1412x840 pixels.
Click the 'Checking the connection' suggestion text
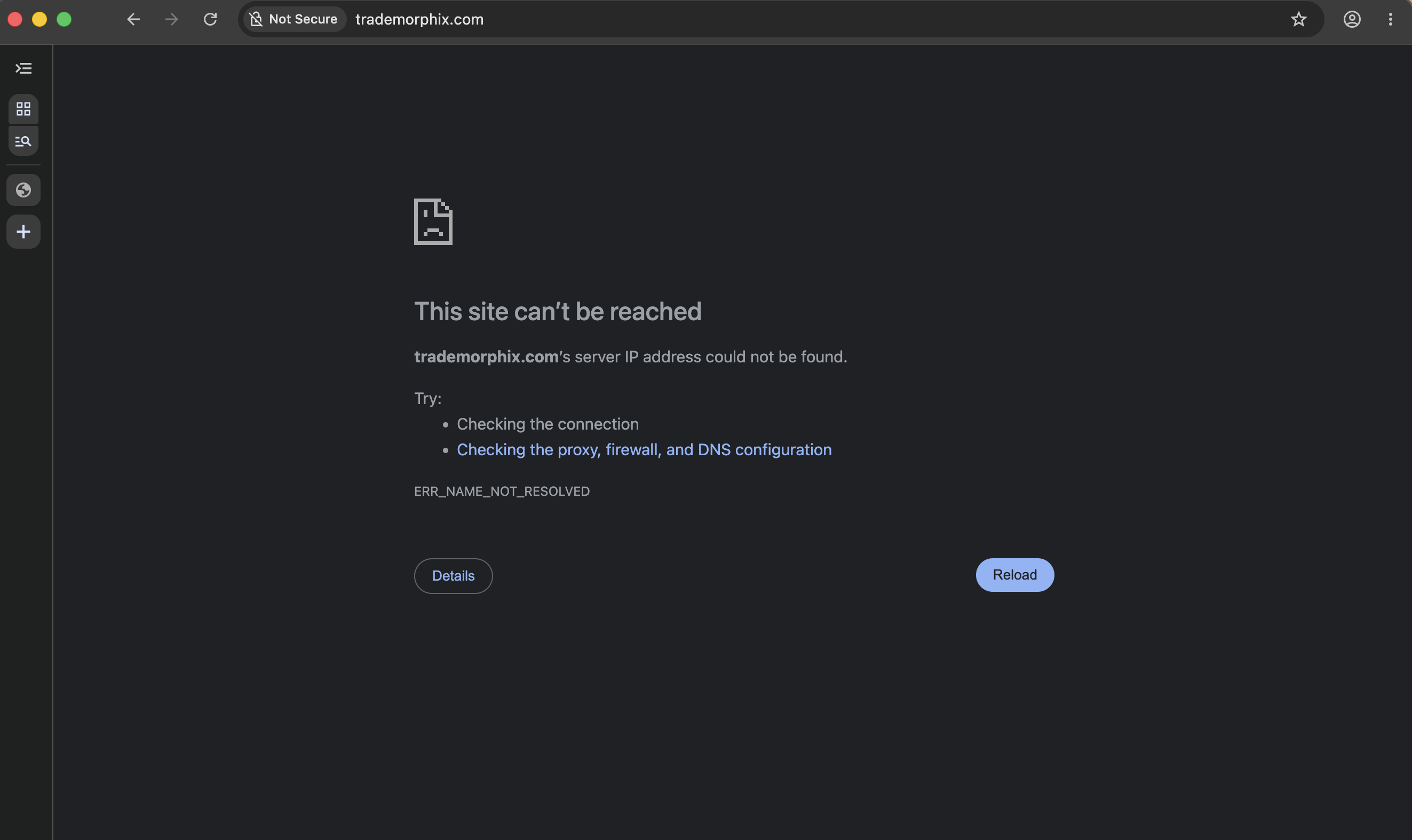click(548, 424)
